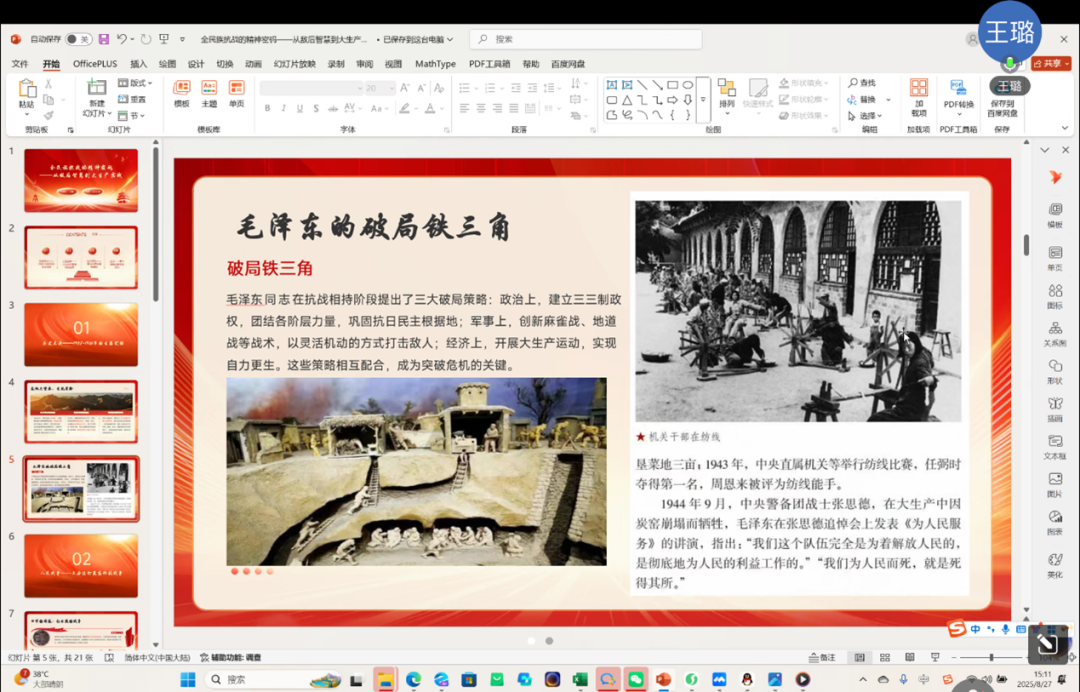The width and height of the screenshot is (1080, 692).
Task: Toggle center text alignment
Action: (x=481, y=108)
